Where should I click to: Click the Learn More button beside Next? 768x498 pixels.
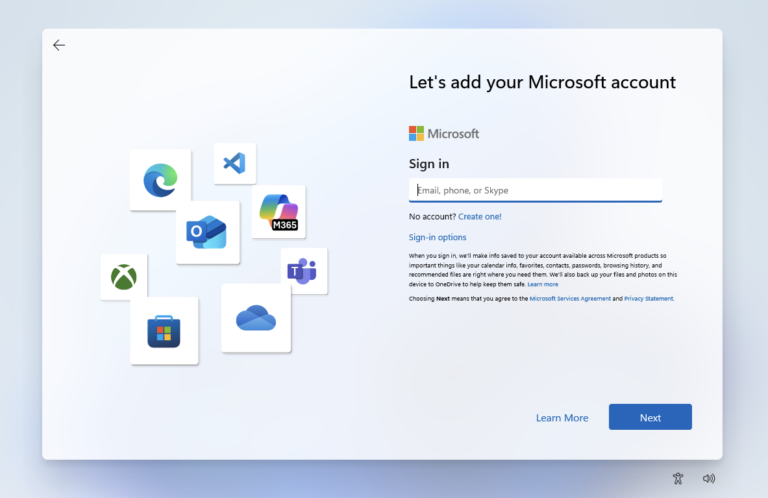[562, 418]
